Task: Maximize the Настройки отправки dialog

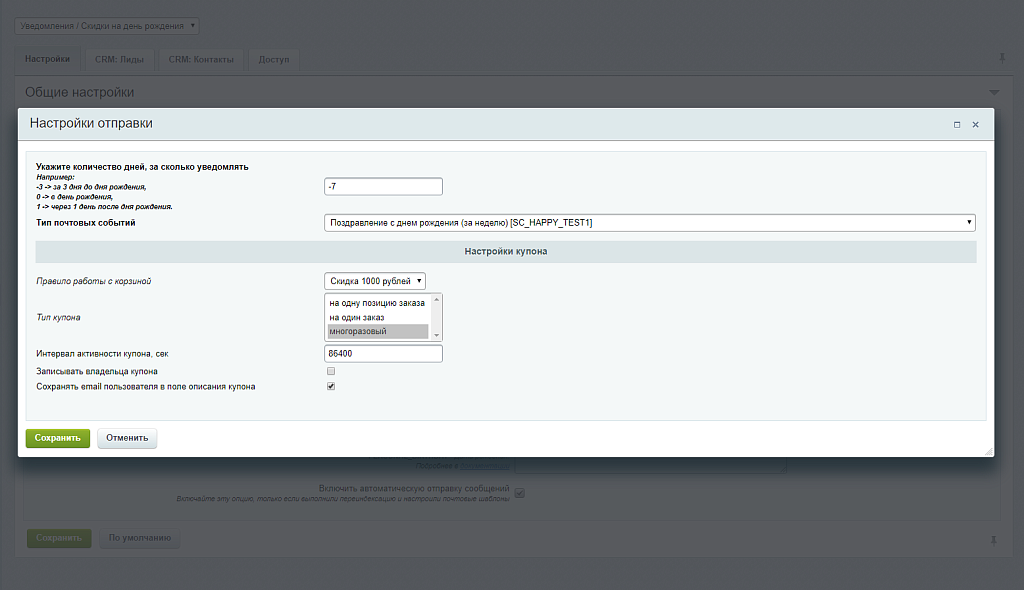Action: tap(957, 125)
